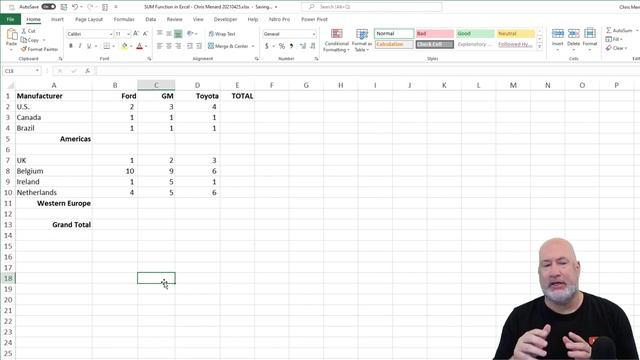The height and width of the screenshot is (360, 640).
Task: Toggle Bold formatting
Action: point(71,46)
